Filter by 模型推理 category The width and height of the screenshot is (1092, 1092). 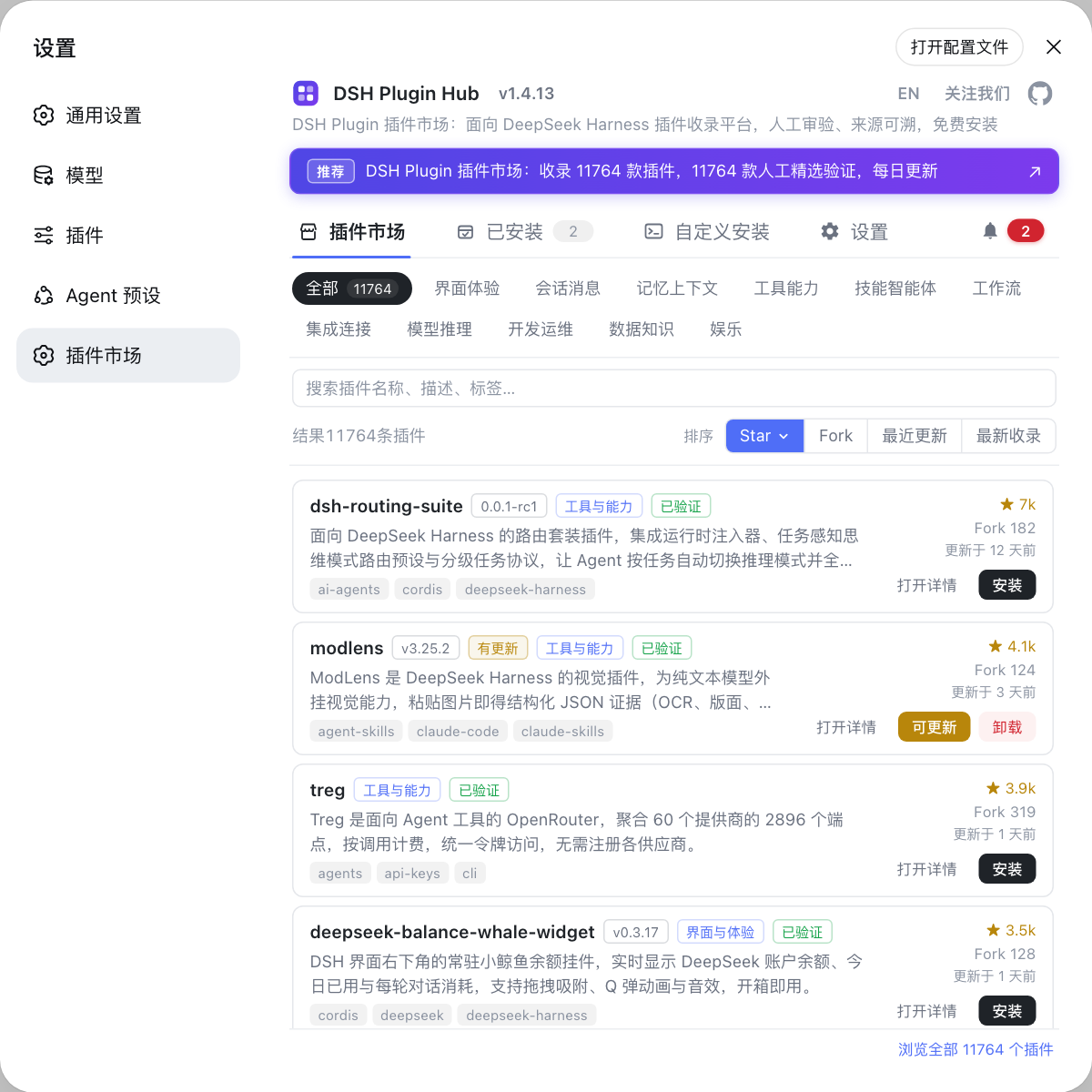(x=440, y=329)
